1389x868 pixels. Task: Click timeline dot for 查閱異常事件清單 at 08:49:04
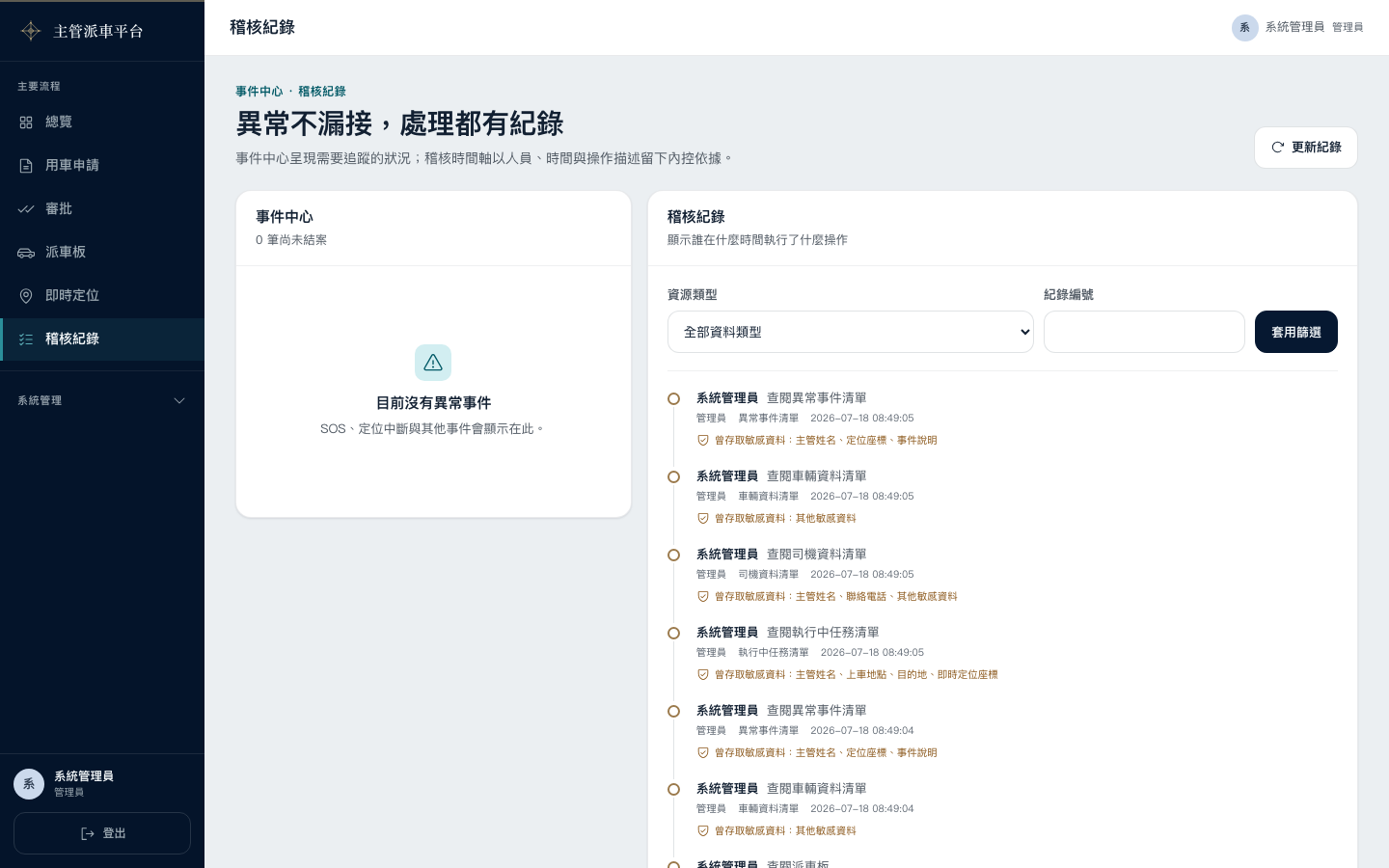674,711
